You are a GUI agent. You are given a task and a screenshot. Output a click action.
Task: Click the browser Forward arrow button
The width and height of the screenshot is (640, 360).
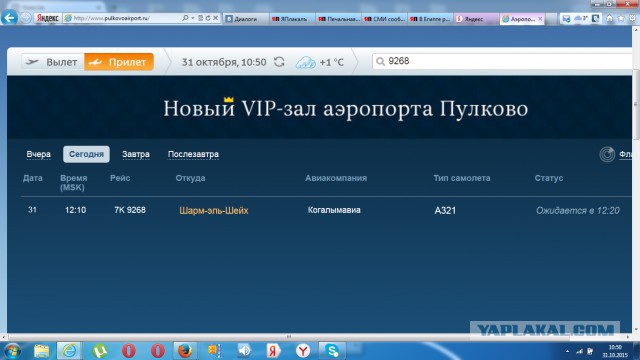tap(26, 18)
